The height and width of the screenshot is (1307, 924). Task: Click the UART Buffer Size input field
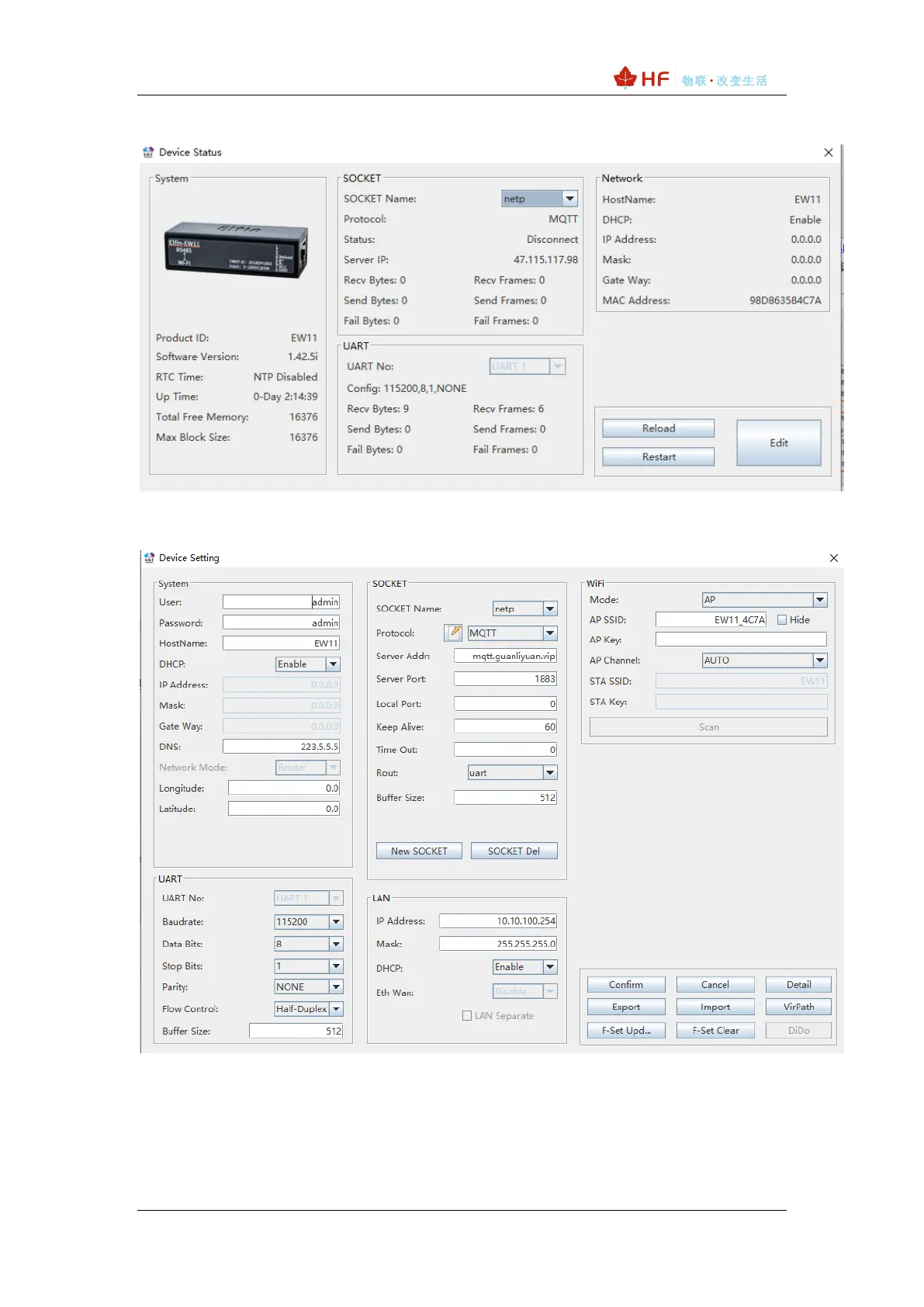296,1031
